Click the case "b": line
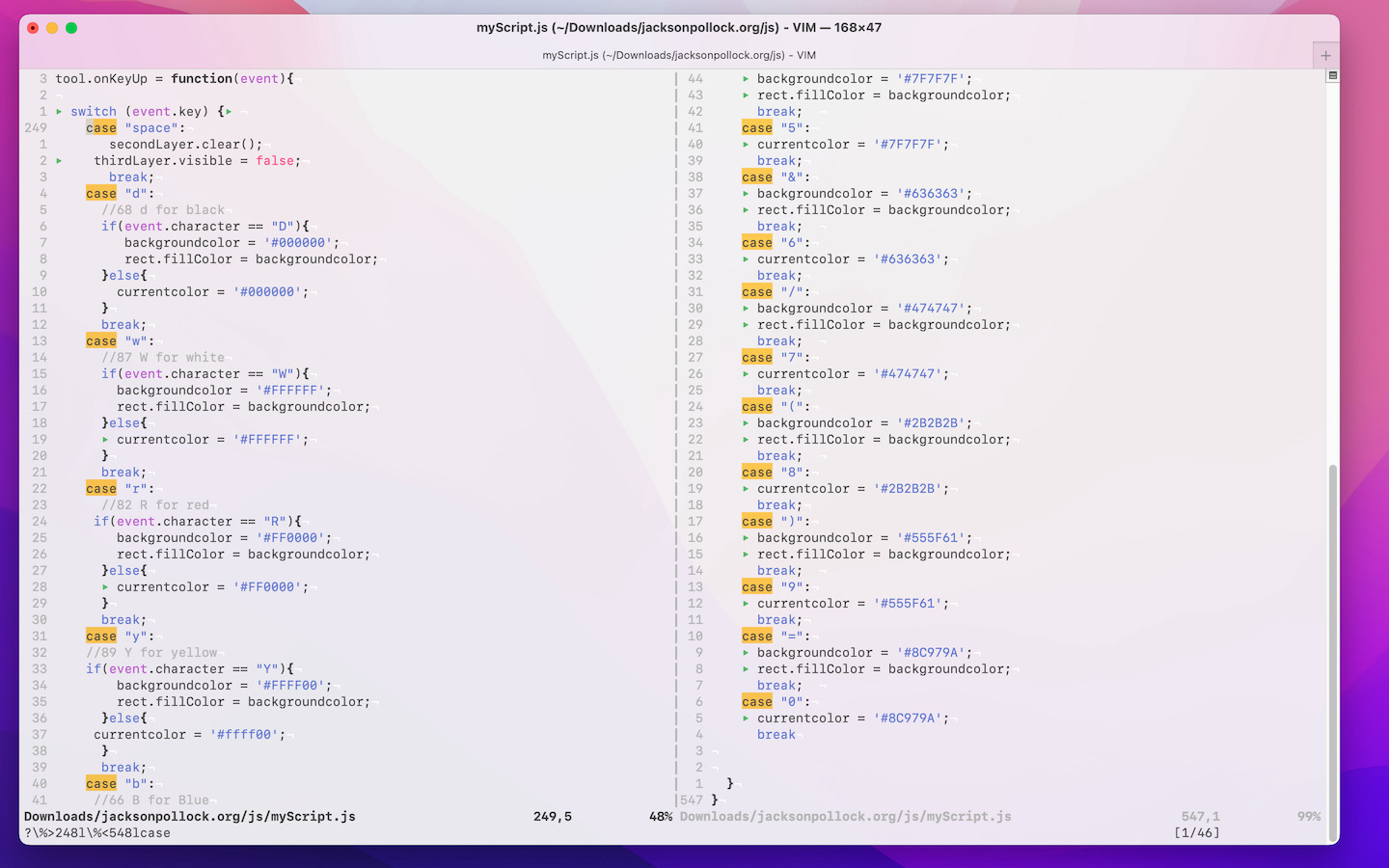 pyautogui.click(x=120, y=783)
